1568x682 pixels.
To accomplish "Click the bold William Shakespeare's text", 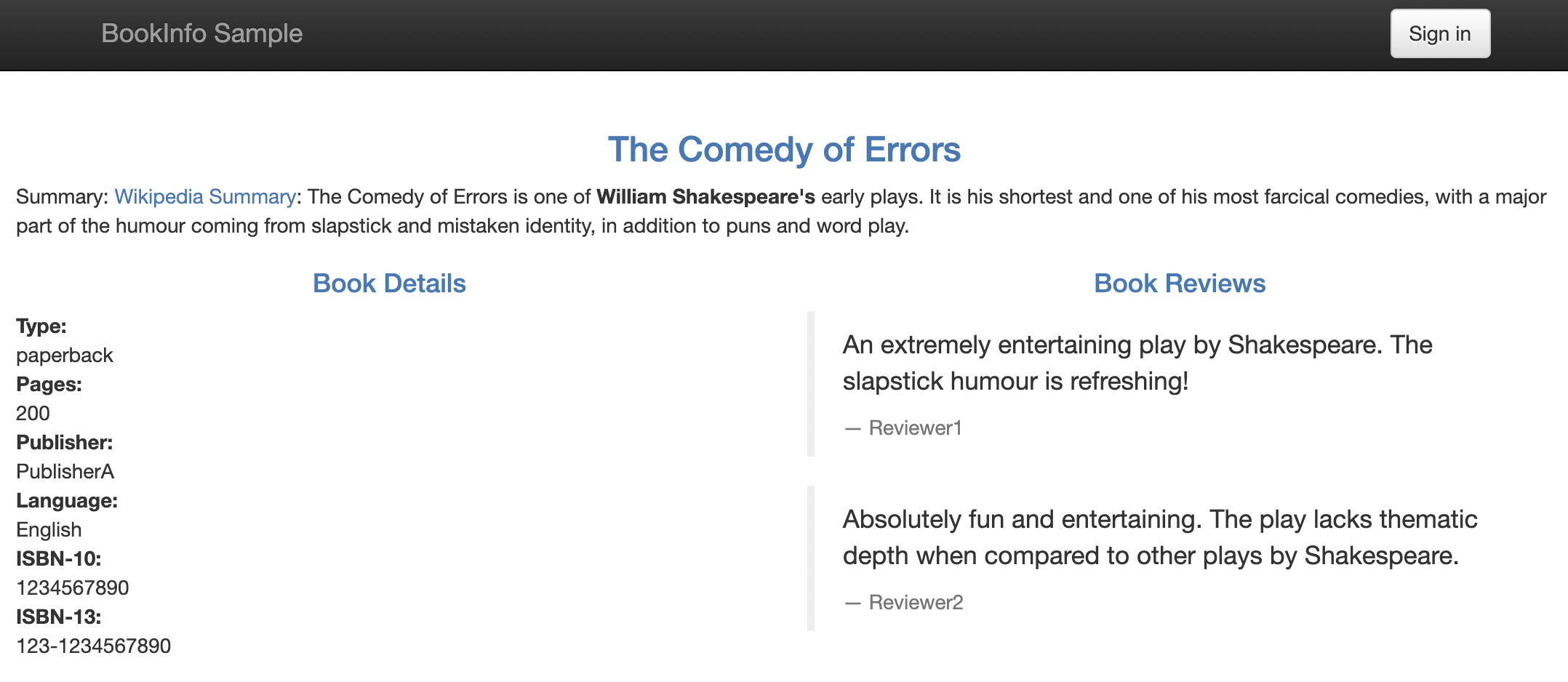I will pyautogui.click(x=705, y=197).
